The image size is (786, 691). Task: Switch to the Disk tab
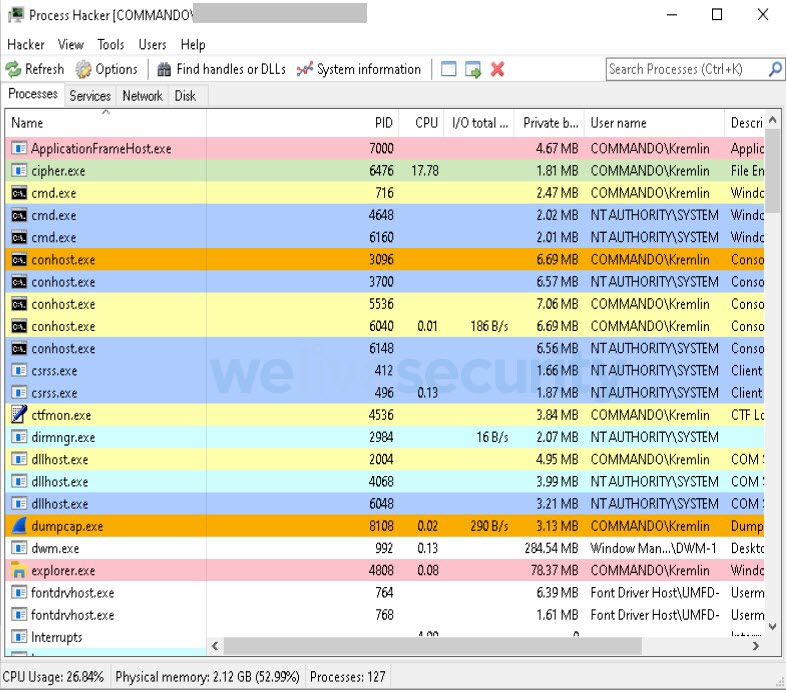coord(185,96)
